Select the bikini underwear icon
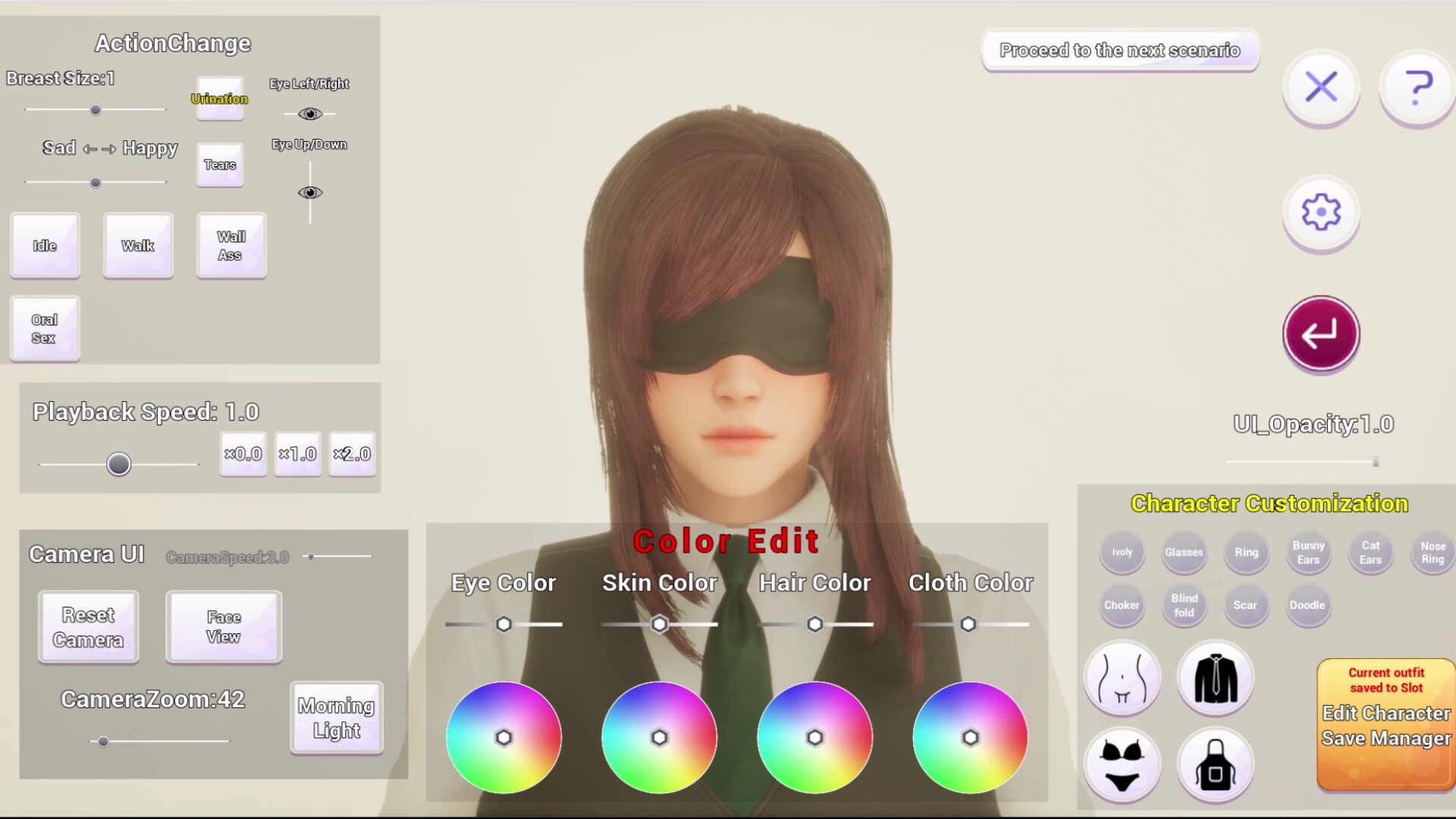Viewport: 1456px width, 819px height. tap(1122, 764)
